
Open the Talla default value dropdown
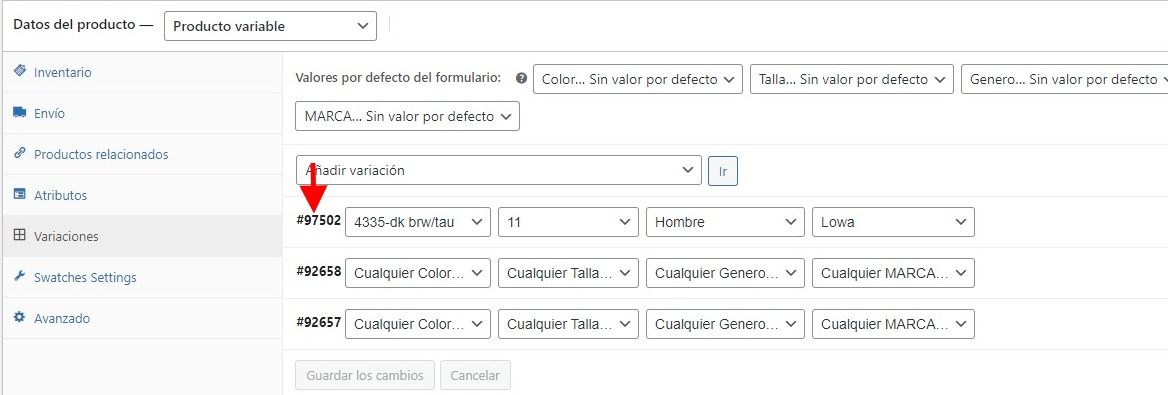(x=852, y=79)
